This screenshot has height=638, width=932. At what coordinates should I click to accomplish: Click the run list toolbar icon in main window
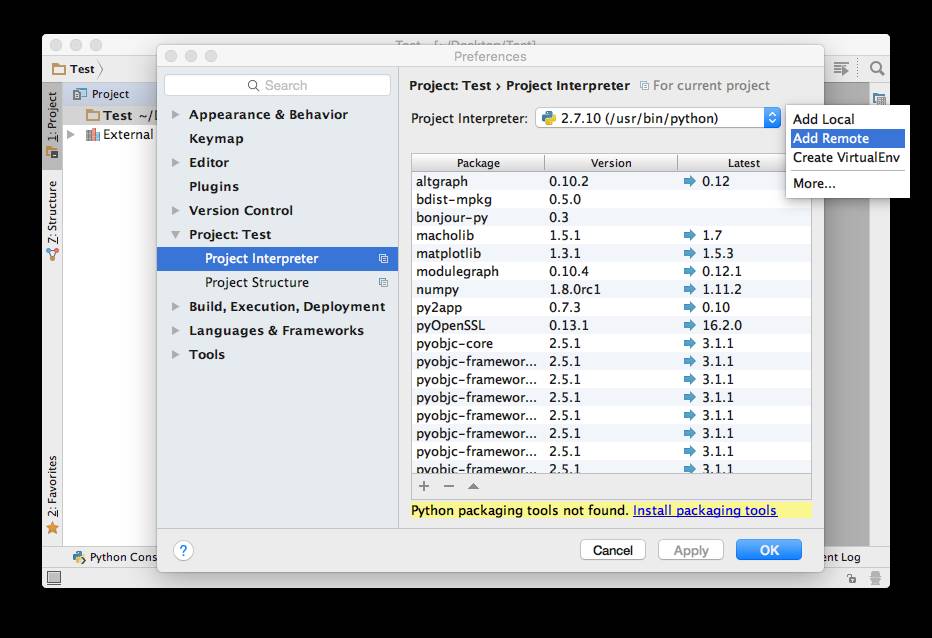[841, 68]
